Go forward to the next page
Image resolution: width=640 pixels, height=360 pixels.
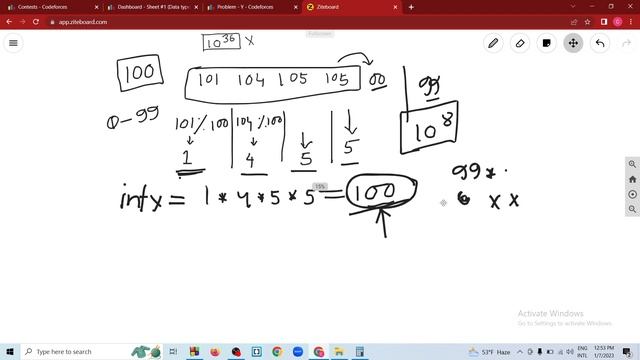(22, 22)
